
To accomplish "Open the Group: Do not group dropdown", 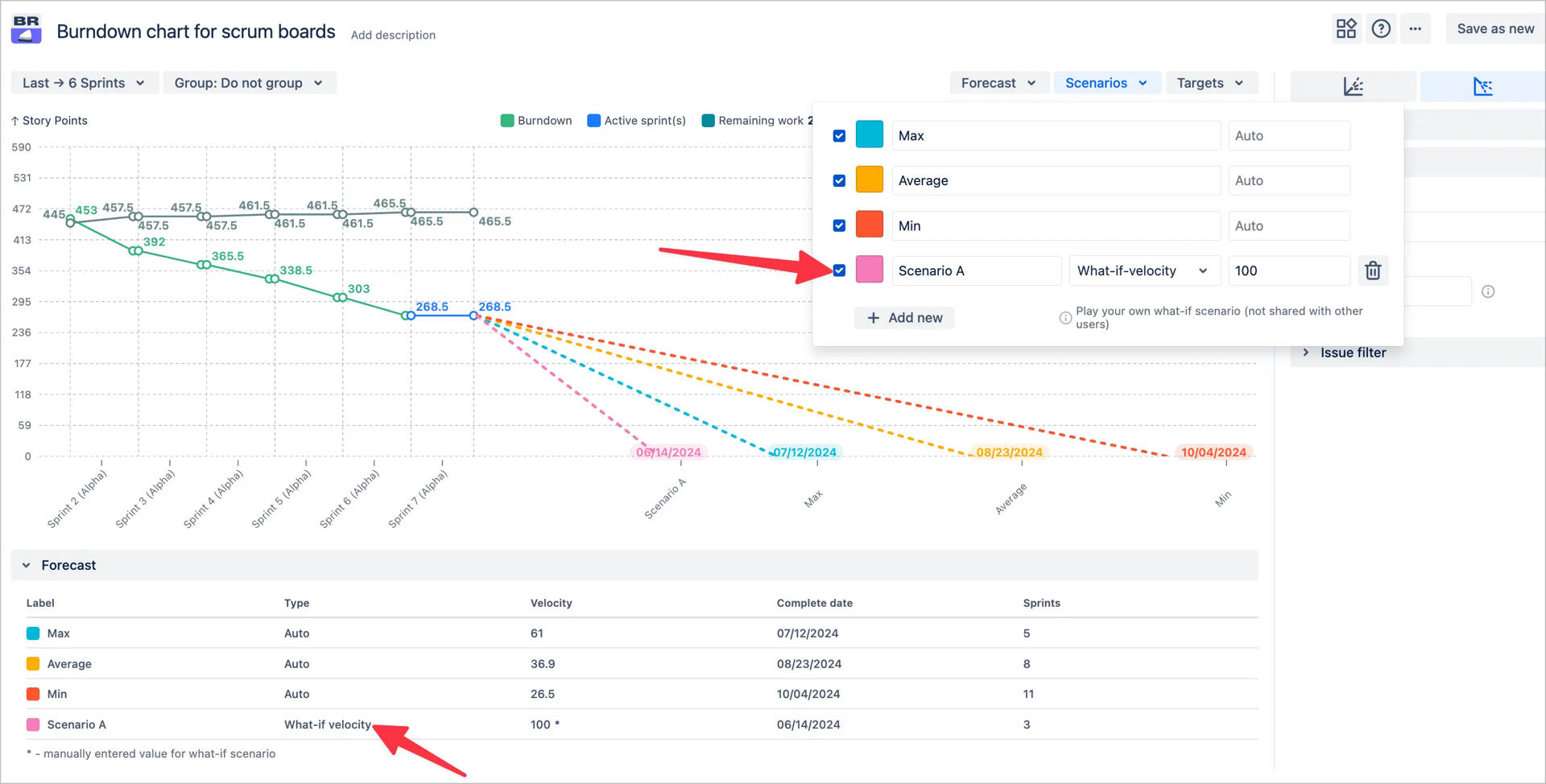I will tap(249, 83).
